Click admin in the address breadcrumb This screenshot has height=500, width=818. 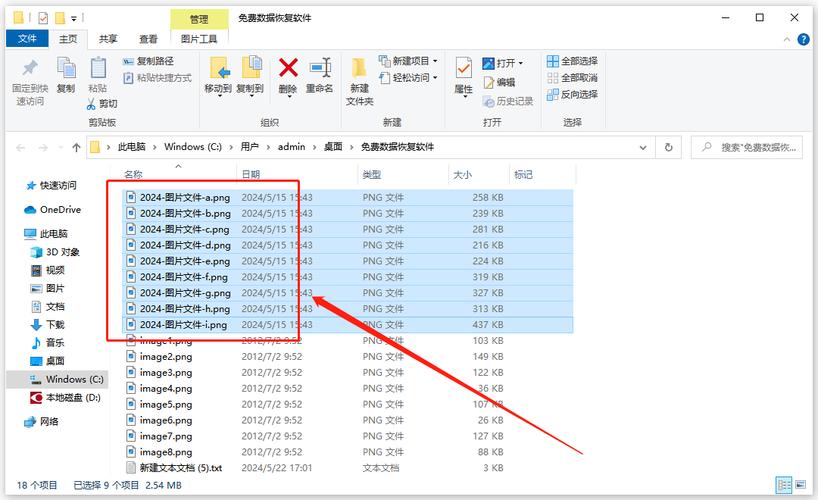click(292, 147)
